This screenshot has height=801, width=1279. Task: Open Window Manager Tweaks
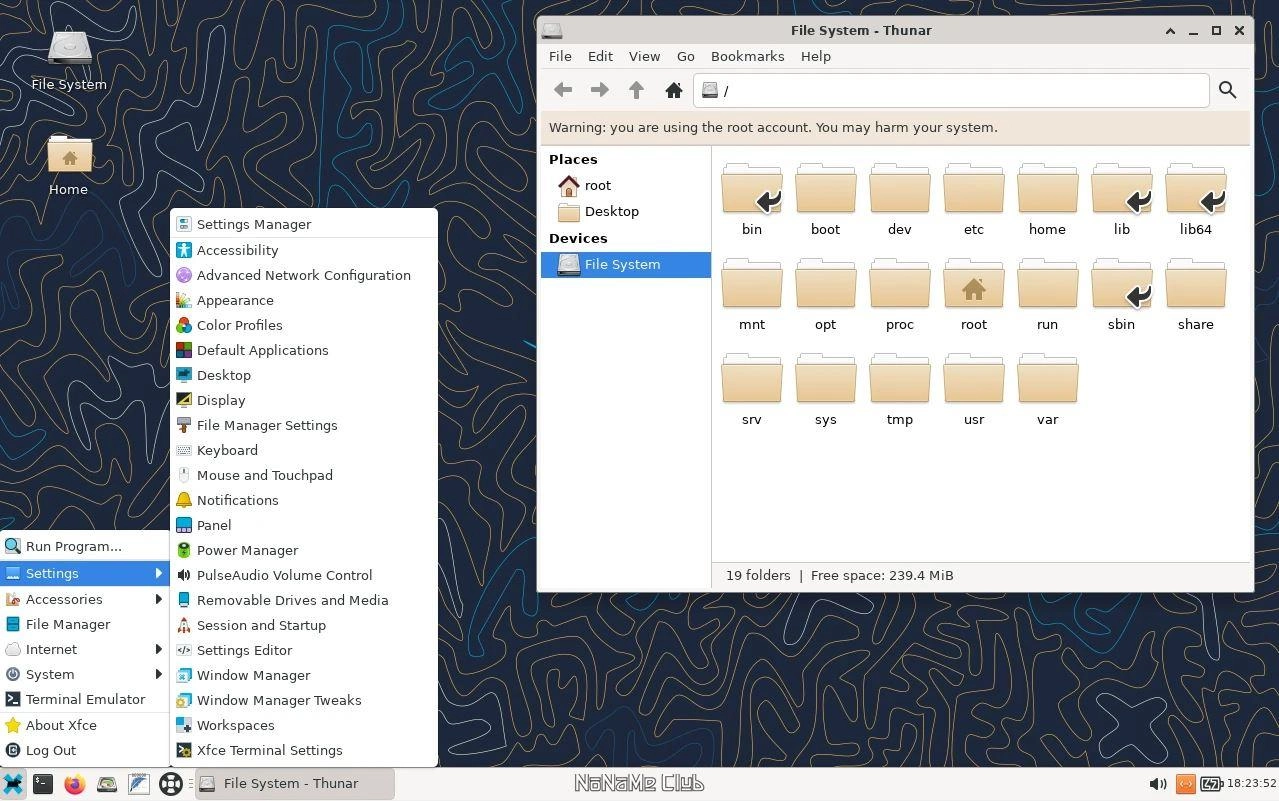pos(304,700)
